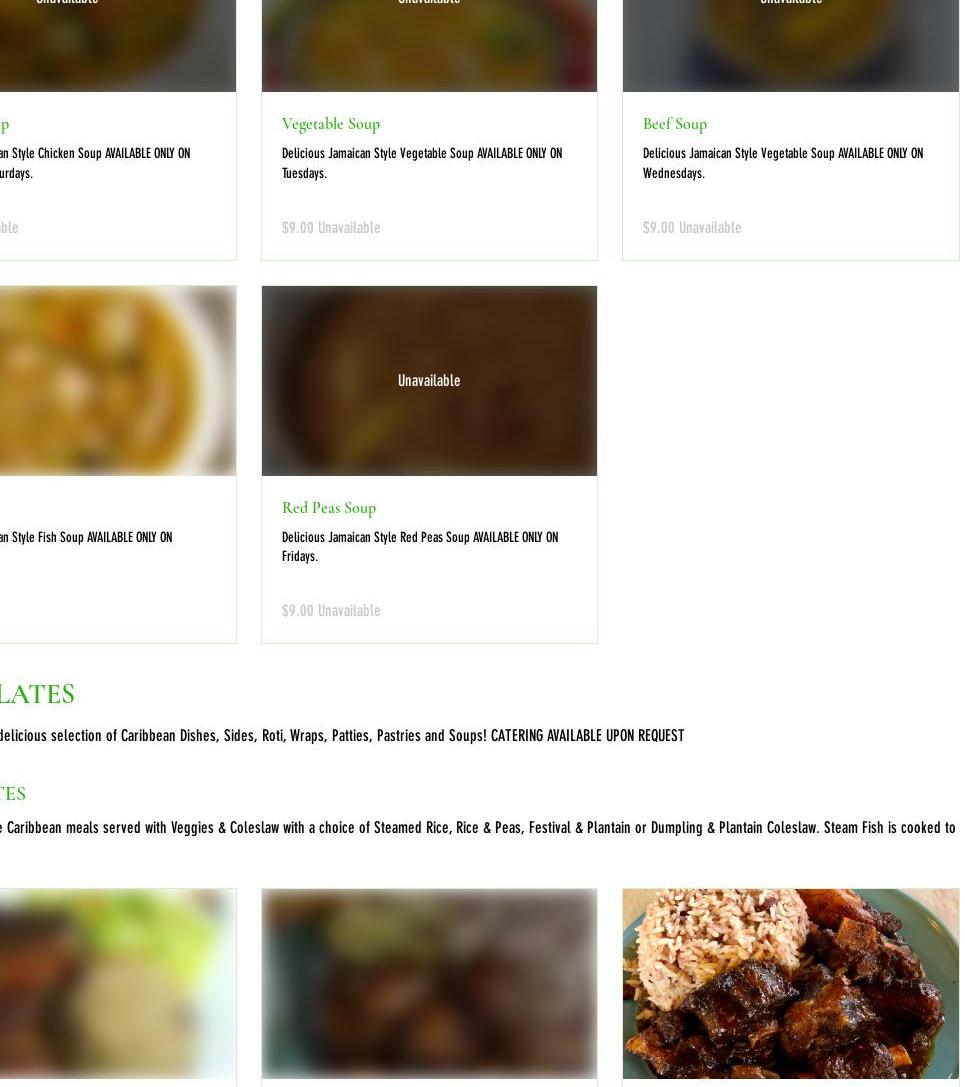This screenshot has width=965, height=1087.
Task: Click the Chicken Soup header image
Action: (x=118, y=46)
